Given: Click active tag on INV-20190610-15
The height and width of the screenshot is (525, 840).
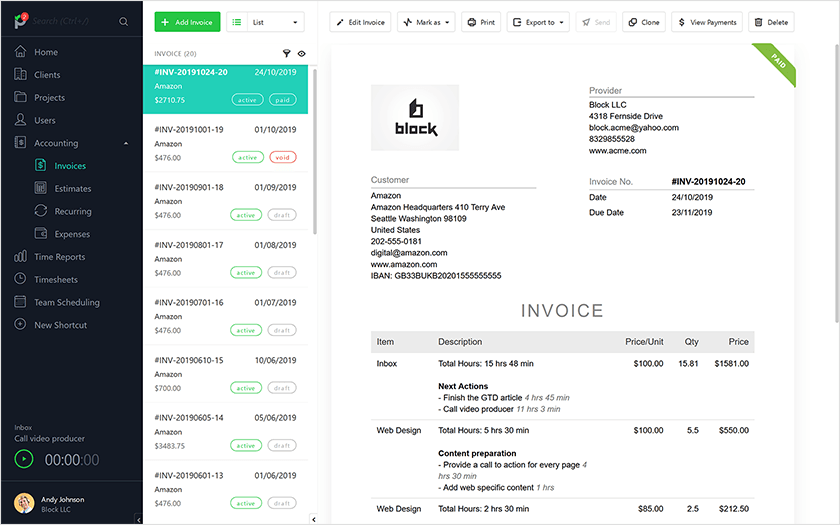Looking at the screenshot, I should (246, 388).
